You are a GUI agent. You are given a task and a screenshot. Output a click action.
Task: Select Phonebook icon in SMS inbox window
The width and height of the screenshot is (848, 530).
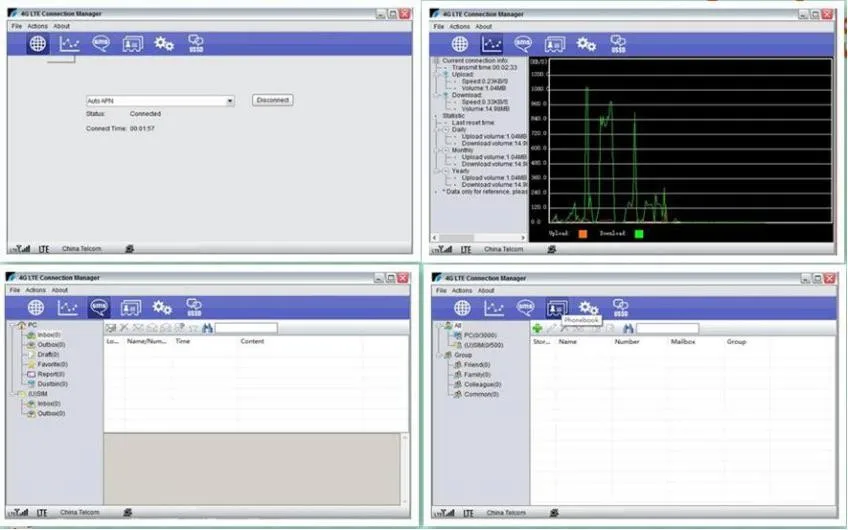pos(131,308)
